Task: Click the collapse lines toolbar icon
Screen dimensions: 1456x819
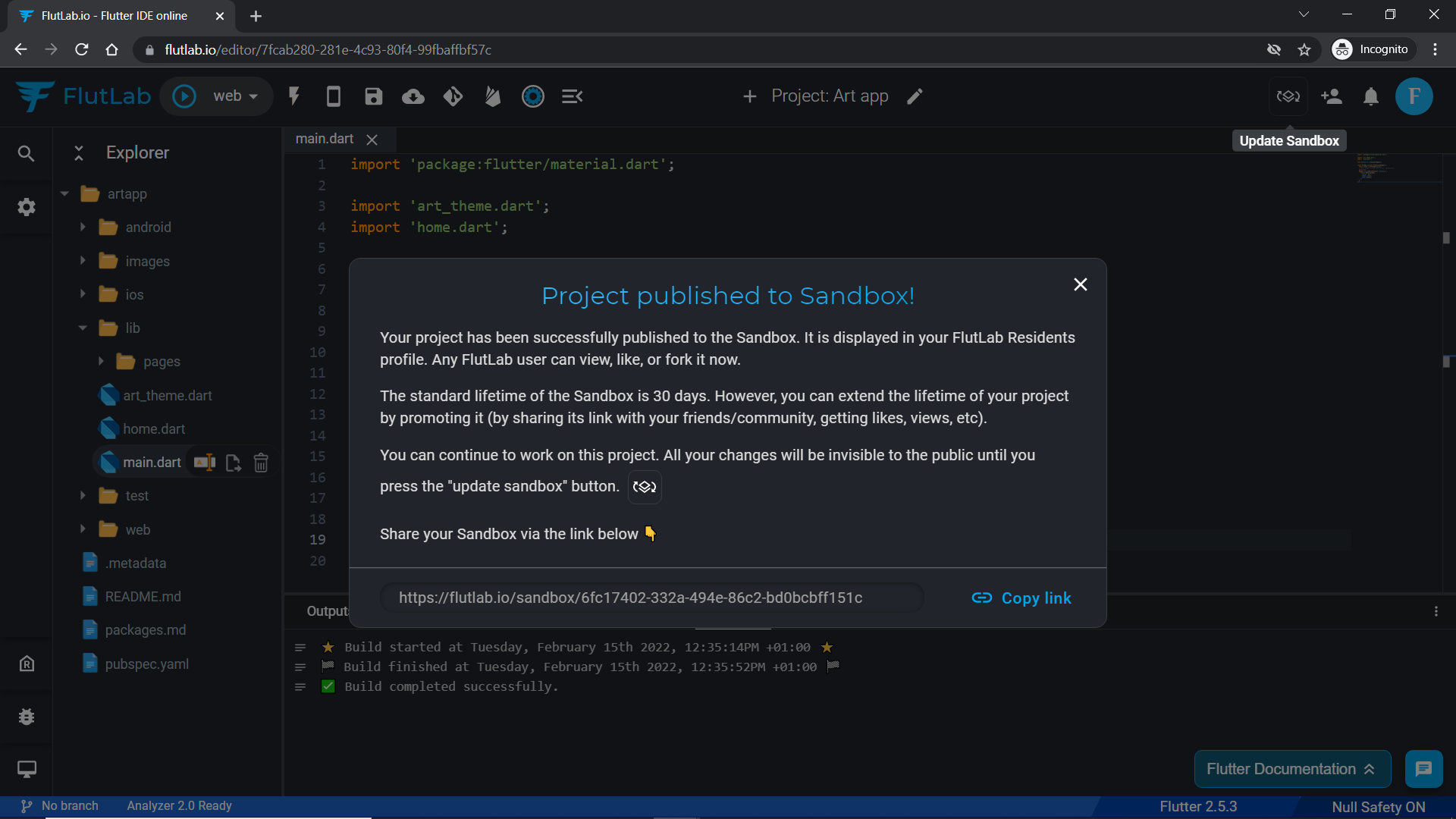Action: point(573,96)
